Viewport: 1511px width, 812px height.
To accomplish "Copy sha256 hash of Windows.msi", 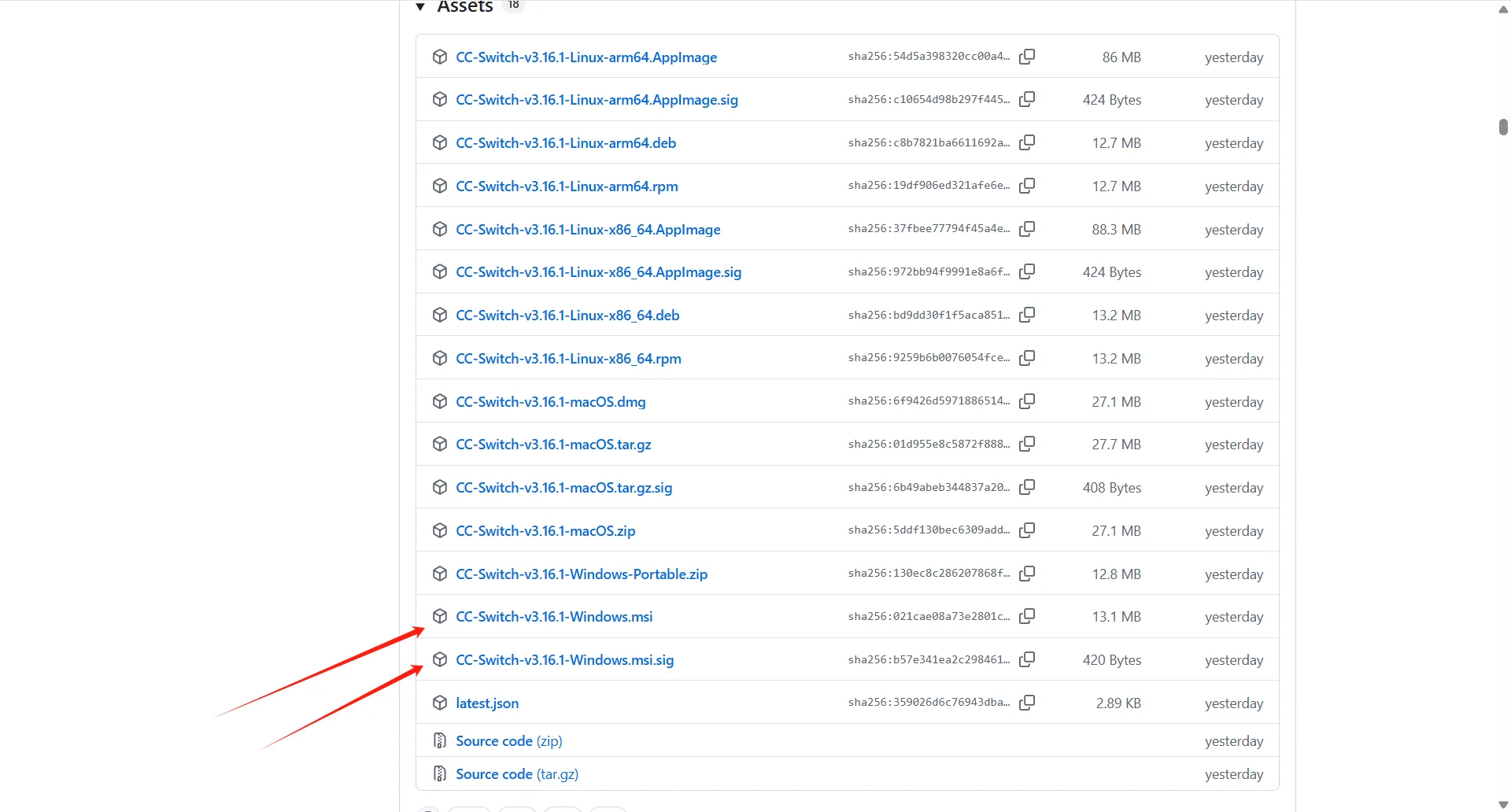I will (1027, 616).
